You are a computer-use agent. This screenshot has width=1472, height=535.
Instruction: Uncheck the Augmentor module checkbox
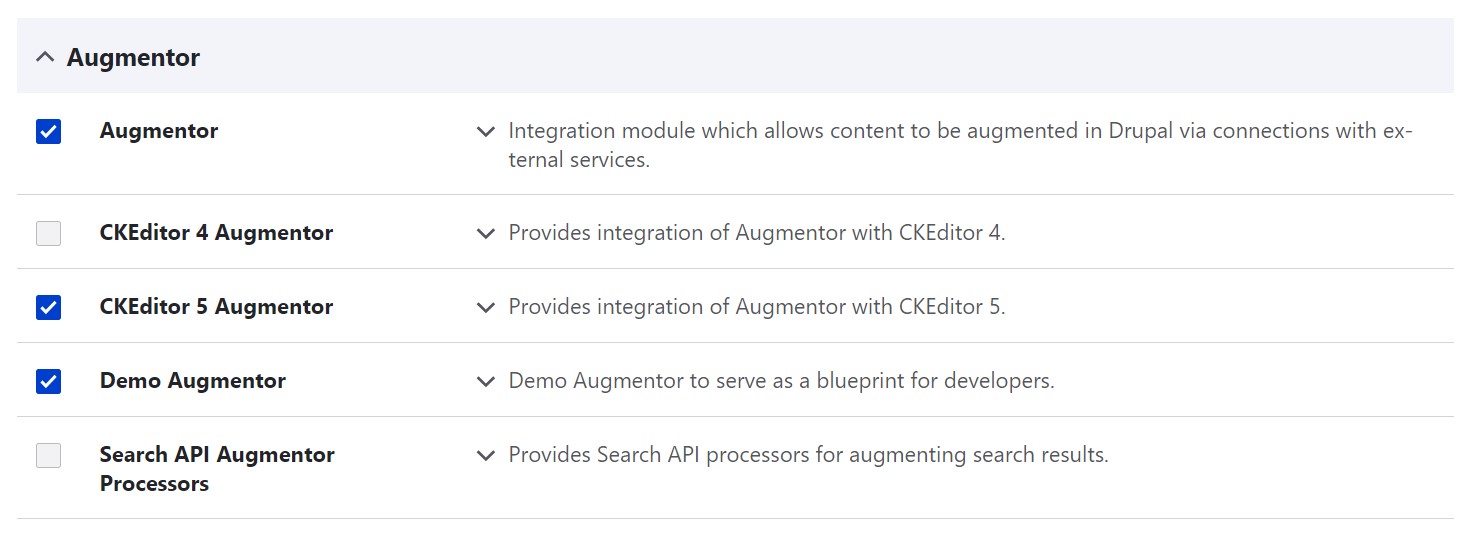[x=48, y=131]
